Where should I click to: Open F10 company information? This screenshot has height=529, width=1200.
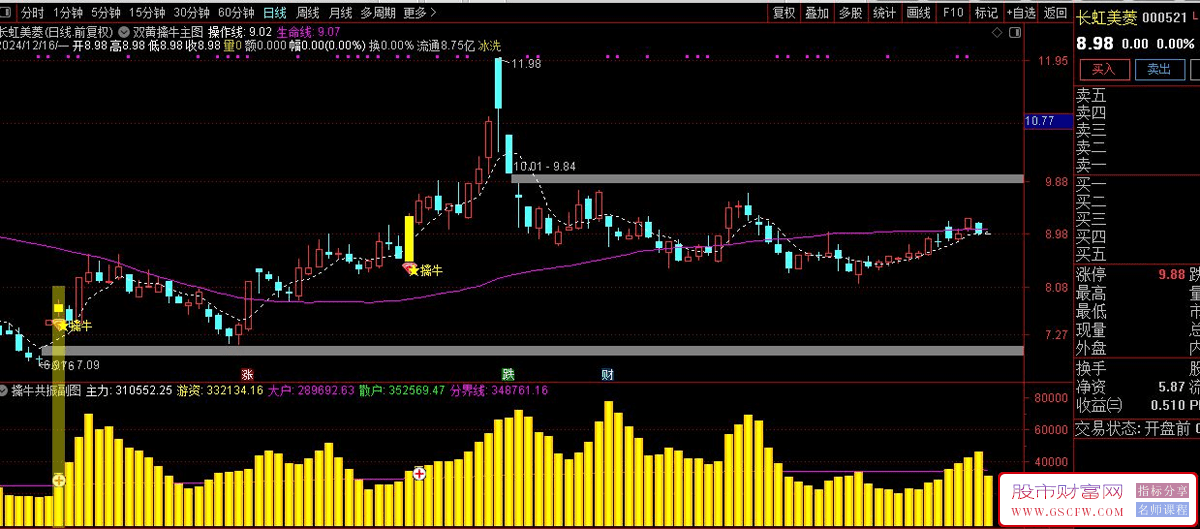click(952, 13)
